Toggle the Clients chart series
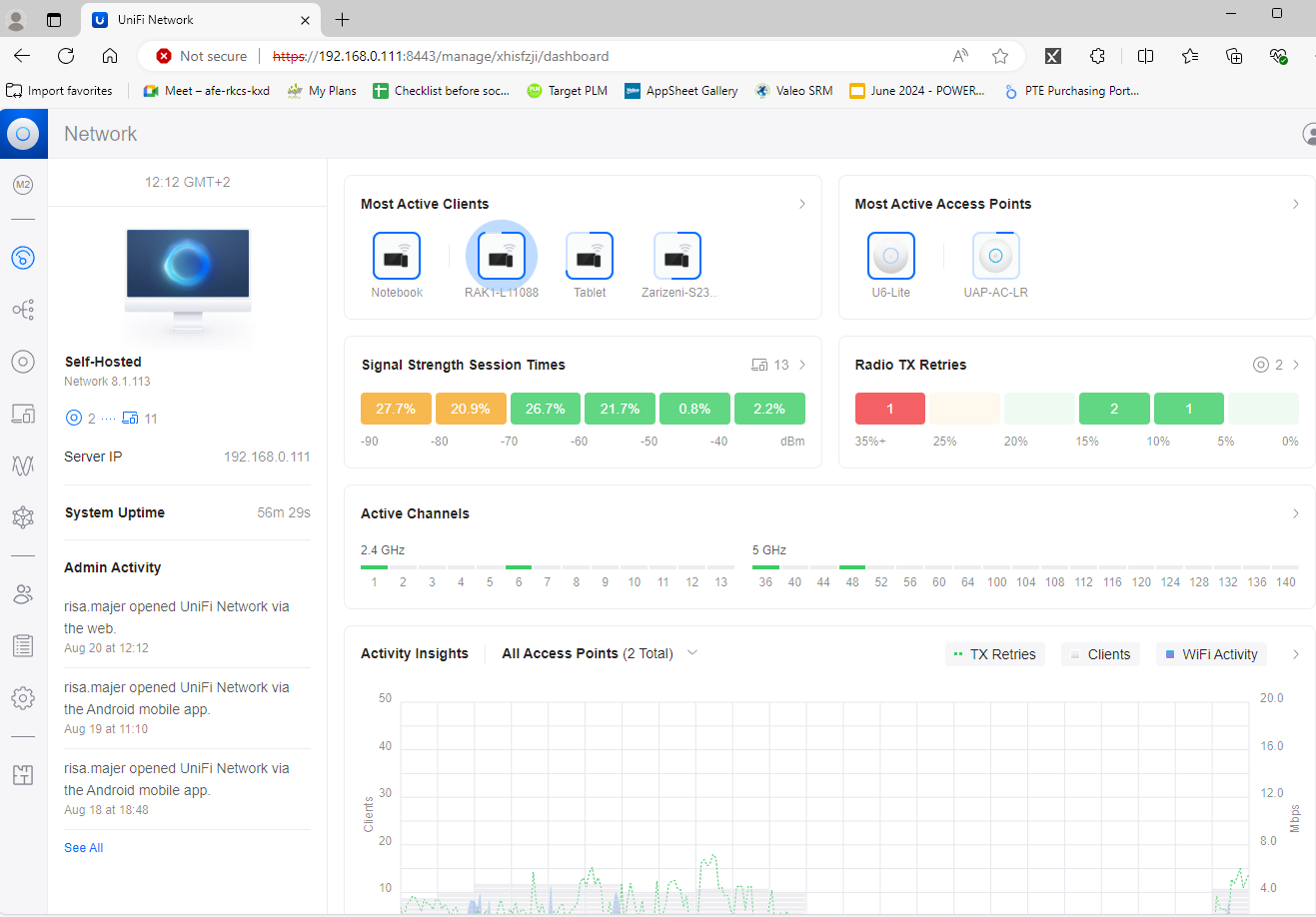 point(1100,654)
